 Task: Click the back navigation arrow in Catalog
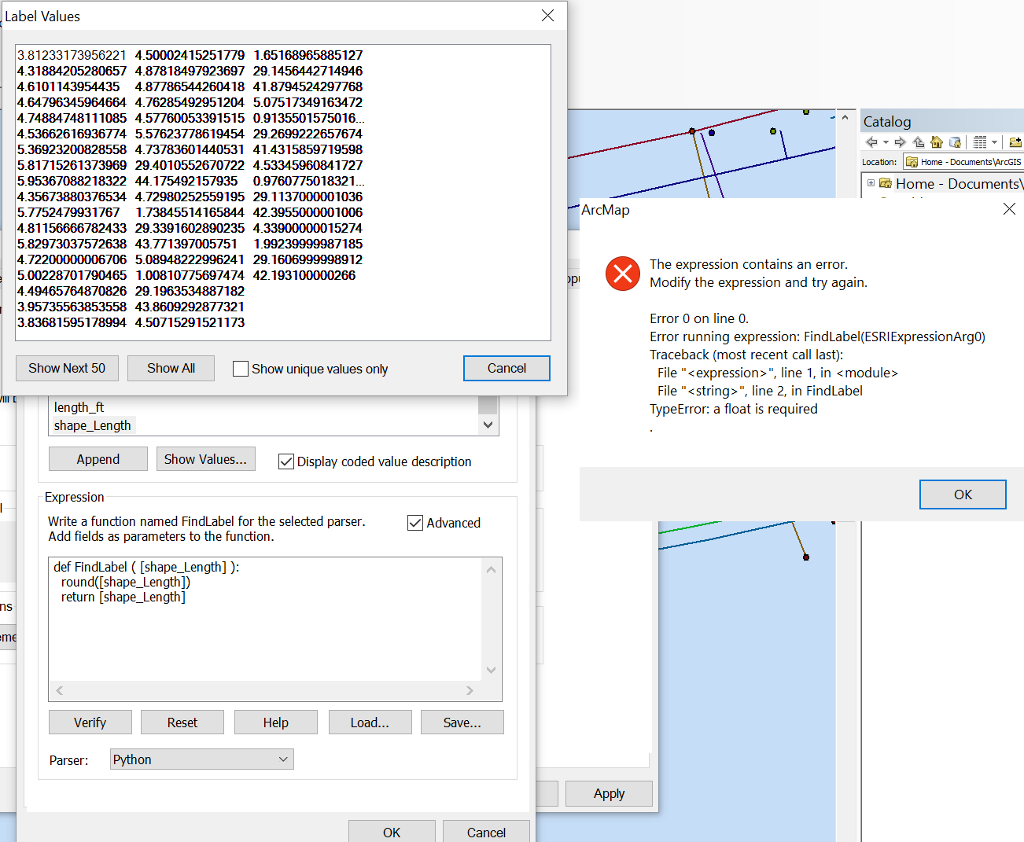[x=871, y=141]
